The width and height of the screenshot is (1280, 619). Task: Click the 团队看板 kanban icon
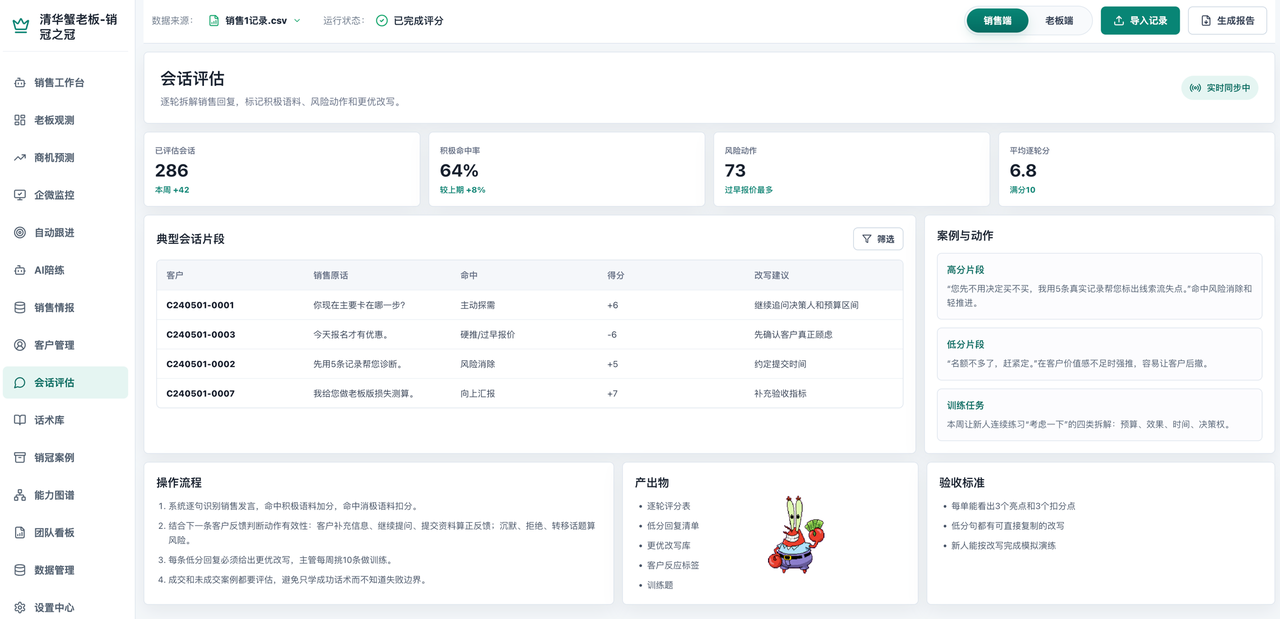point(20,533)
